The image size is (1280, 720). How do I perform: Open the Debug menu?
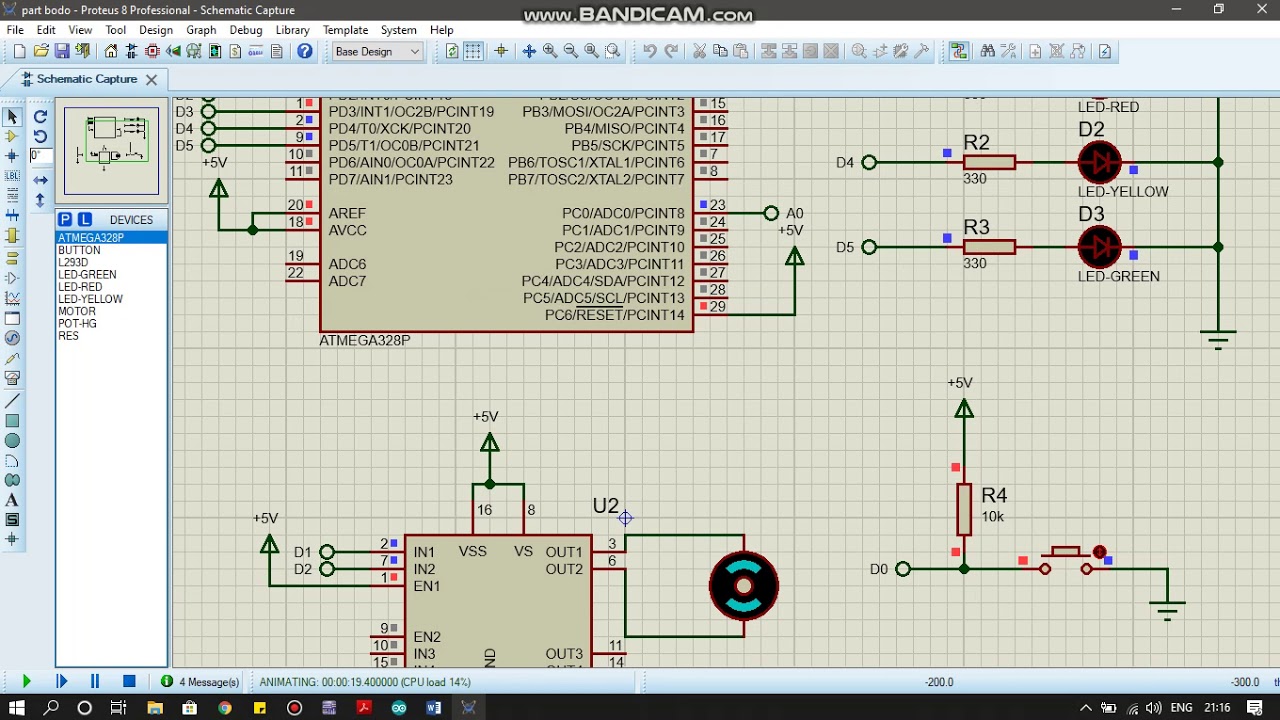tap(246, 30)
